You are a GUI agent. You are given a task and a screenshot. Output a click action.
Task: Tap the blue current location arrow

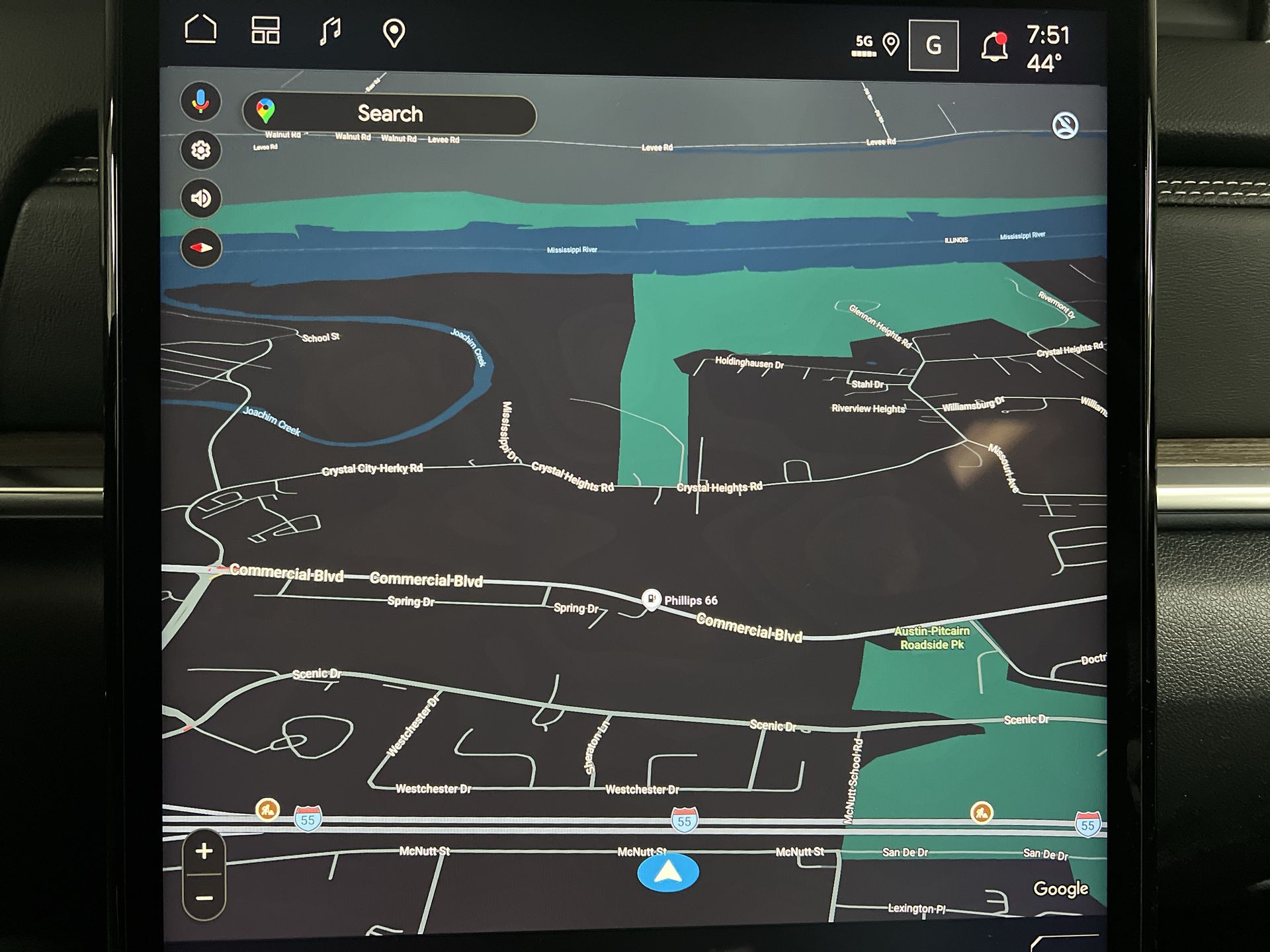click(x=668, y=873)
